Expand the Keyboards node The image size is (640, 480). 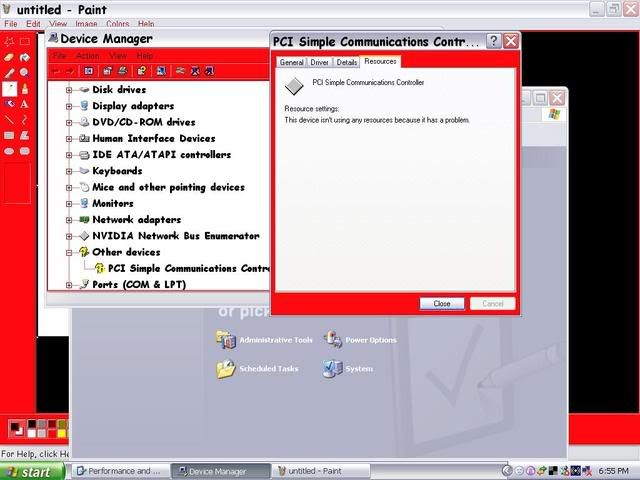(69, 171)
